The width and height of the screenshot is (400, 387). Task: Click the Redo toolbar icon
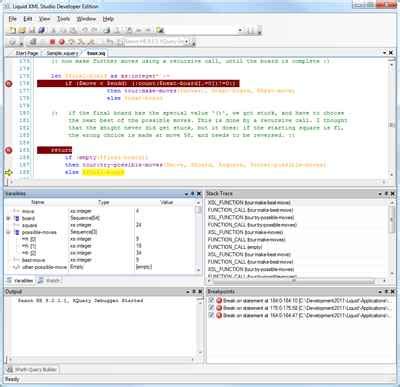pyautogui.click(x=94, y=30)
